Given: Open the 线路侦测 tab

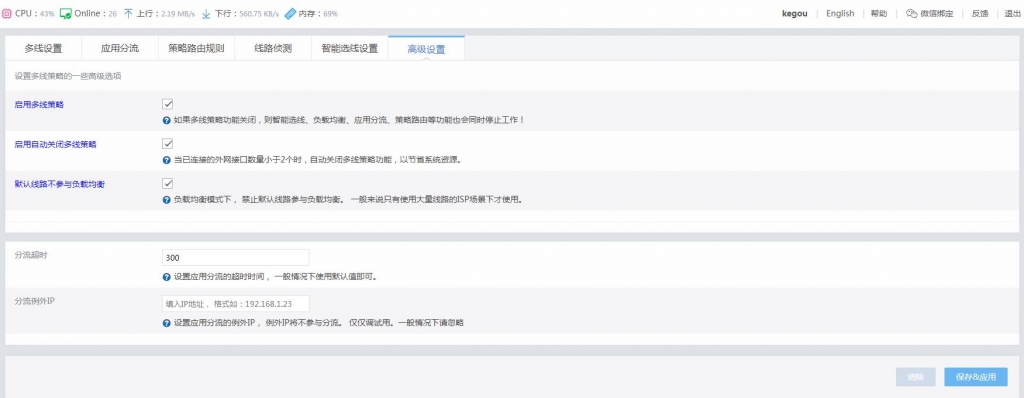Looking at the screenshot, I should point(273,48).
